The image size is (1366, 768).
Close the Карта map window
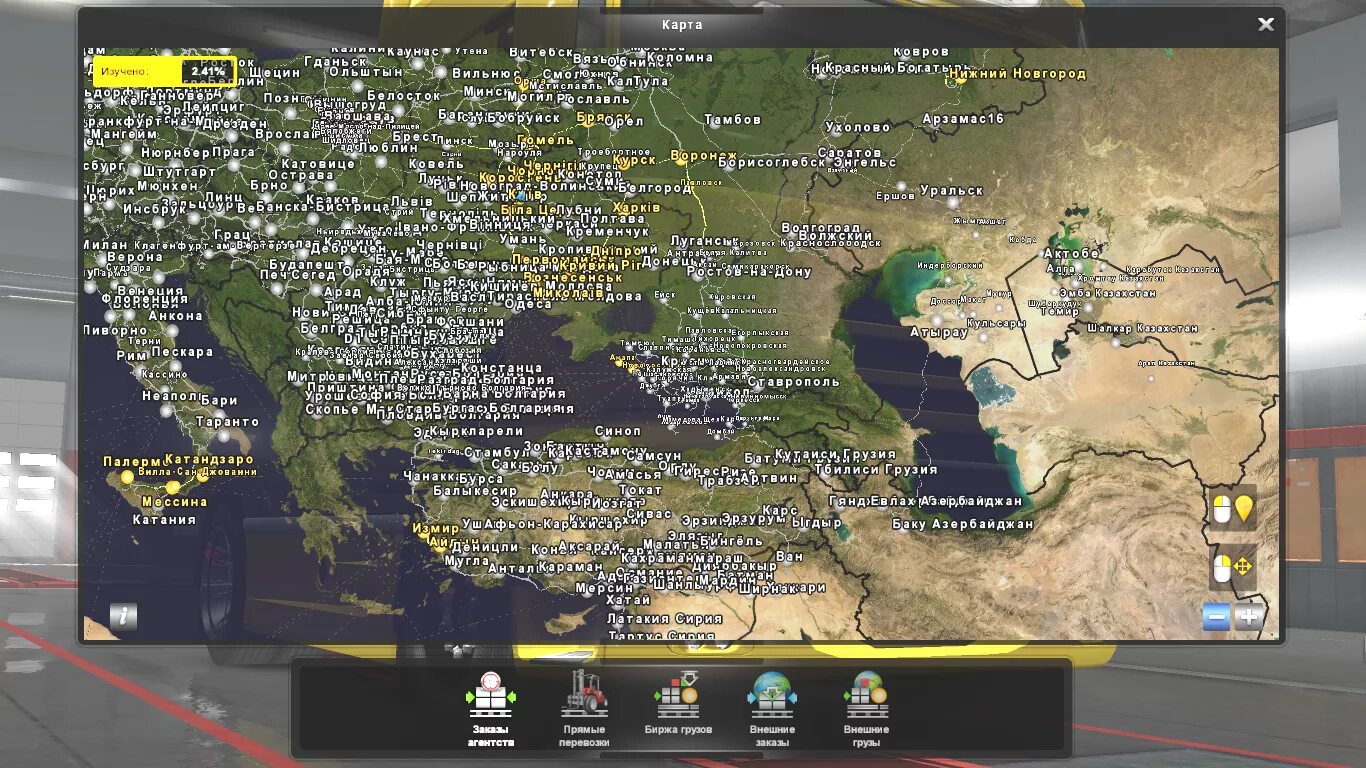tap(1266, 24)
